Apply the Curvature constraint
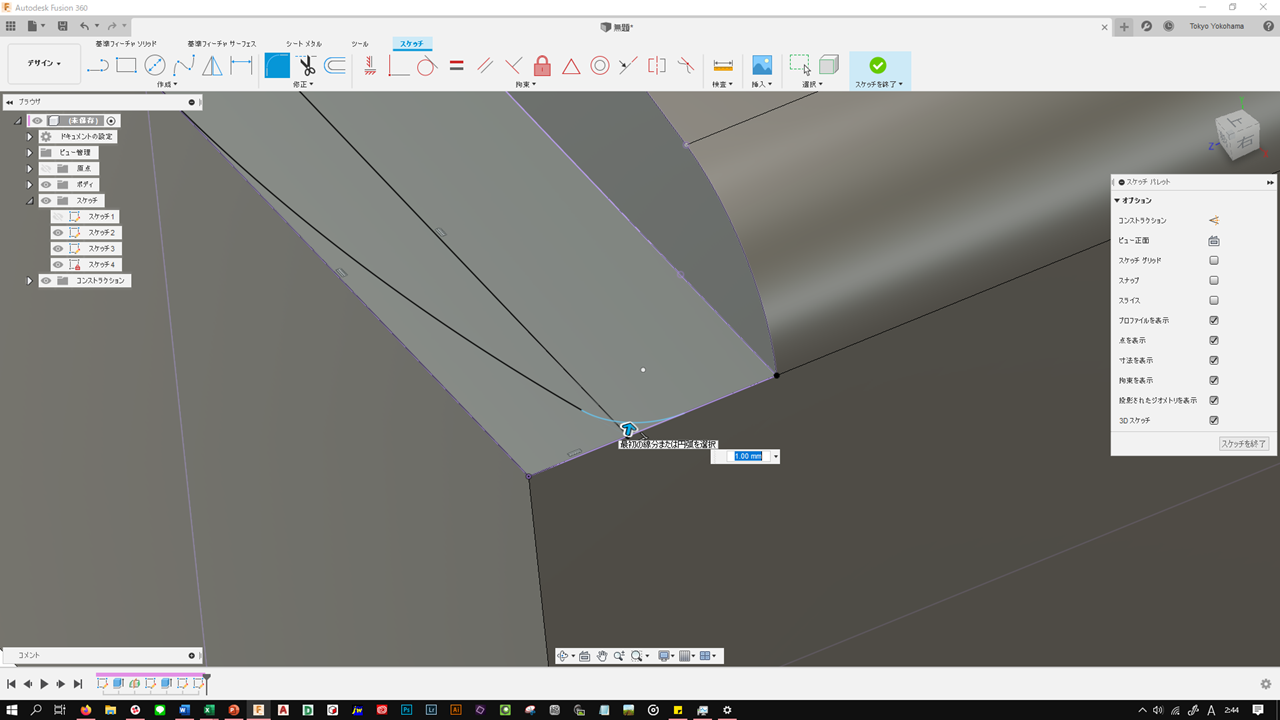1280x720 pixels. (686, 66)
